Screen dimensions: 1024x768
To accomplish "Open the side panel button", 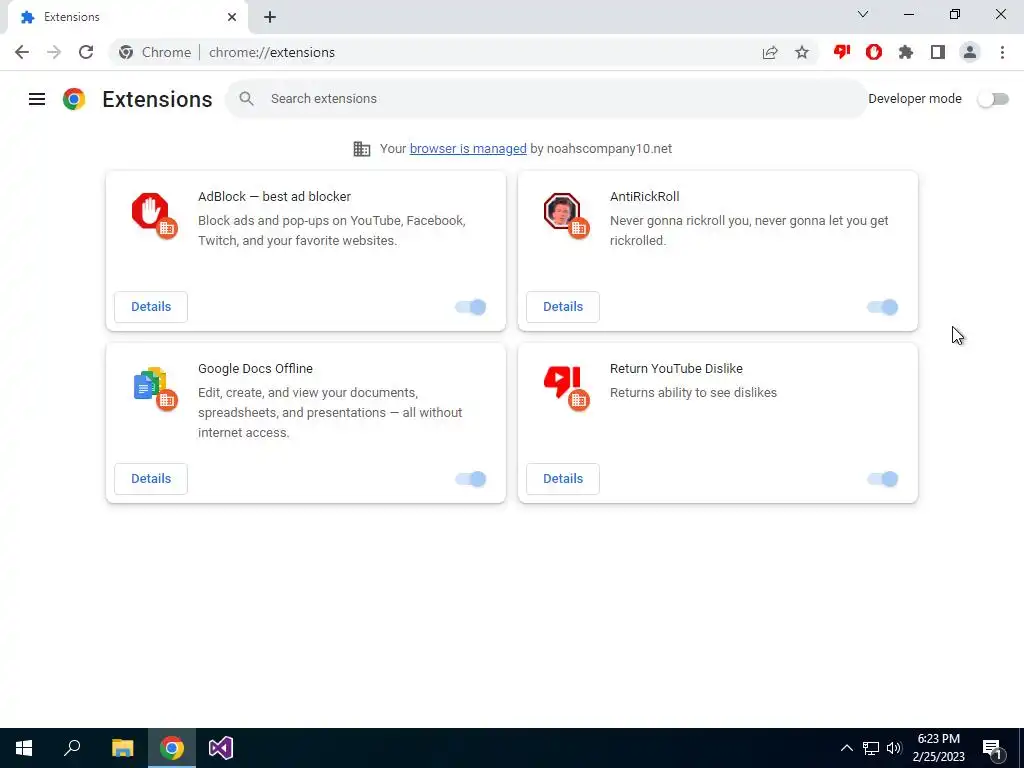I will (x=938, y=52).
